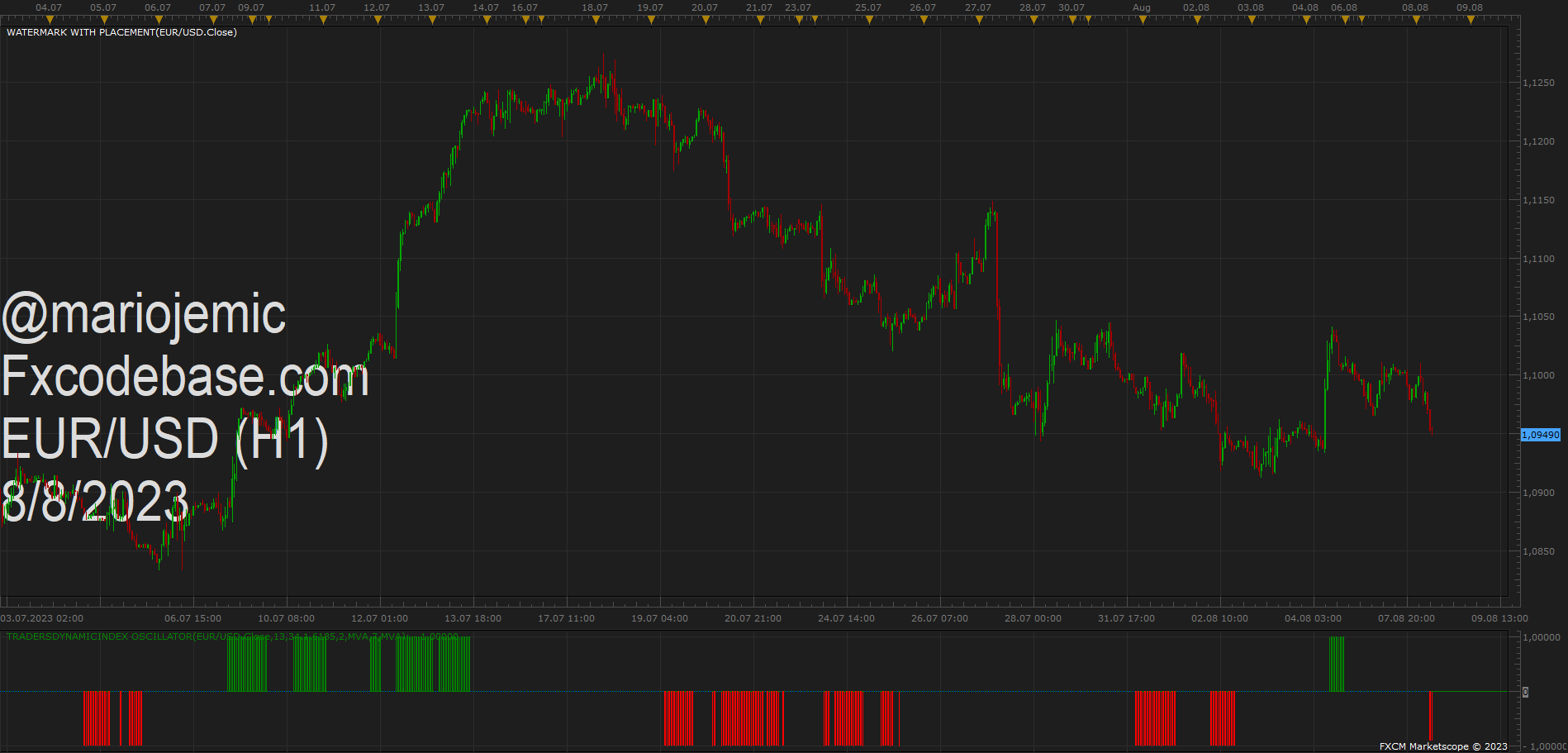Click the day marker triangle under 05.07
1568x753 pixels.
coord(104,20)
